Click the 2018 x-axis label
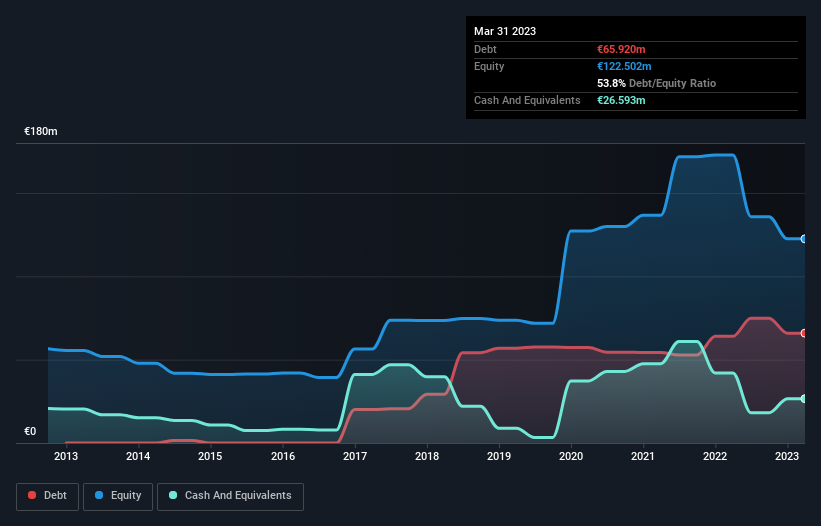 [x=427, y=456]
